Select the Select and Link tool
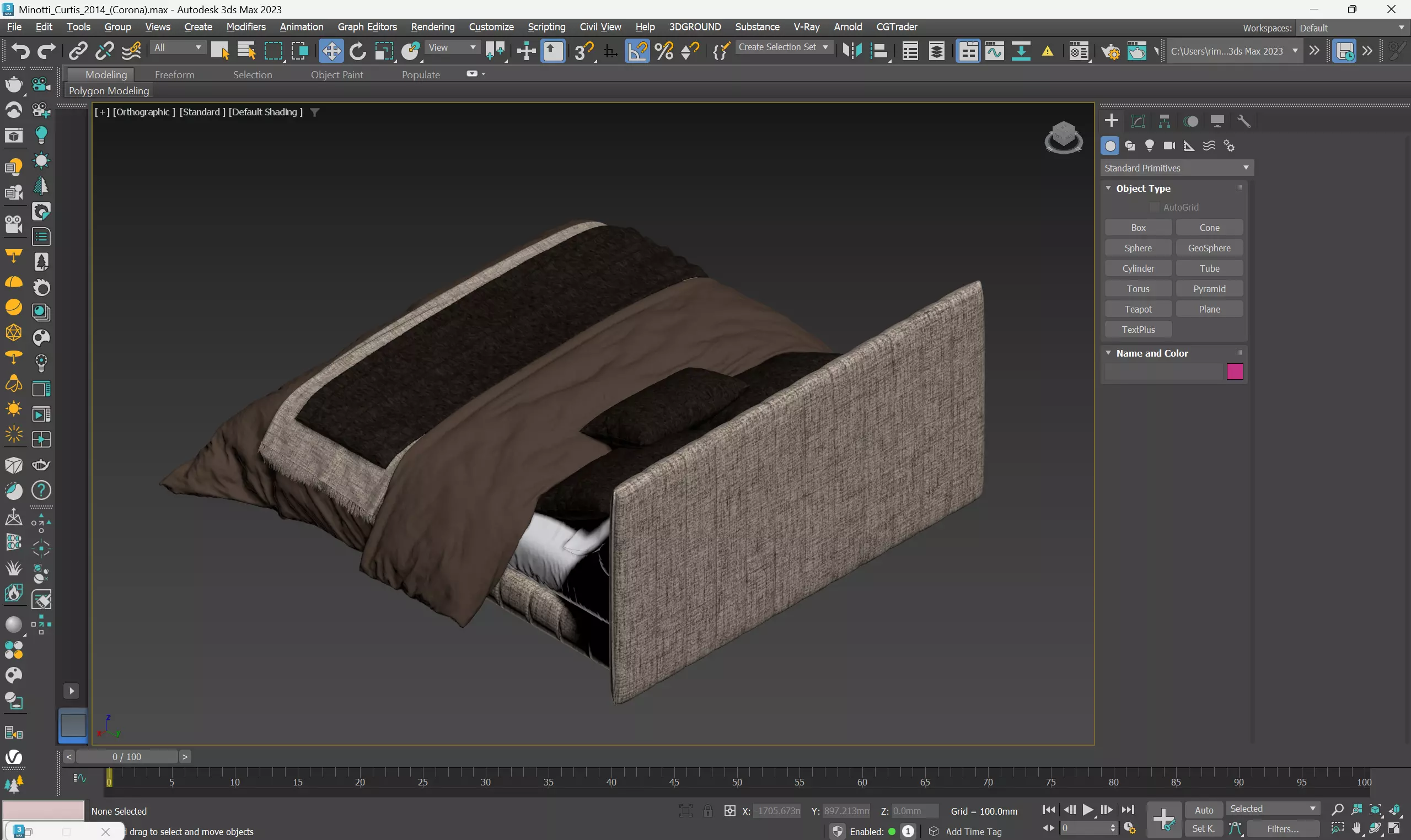This screenshot has height=840, width=1411. tap(78, 51)
